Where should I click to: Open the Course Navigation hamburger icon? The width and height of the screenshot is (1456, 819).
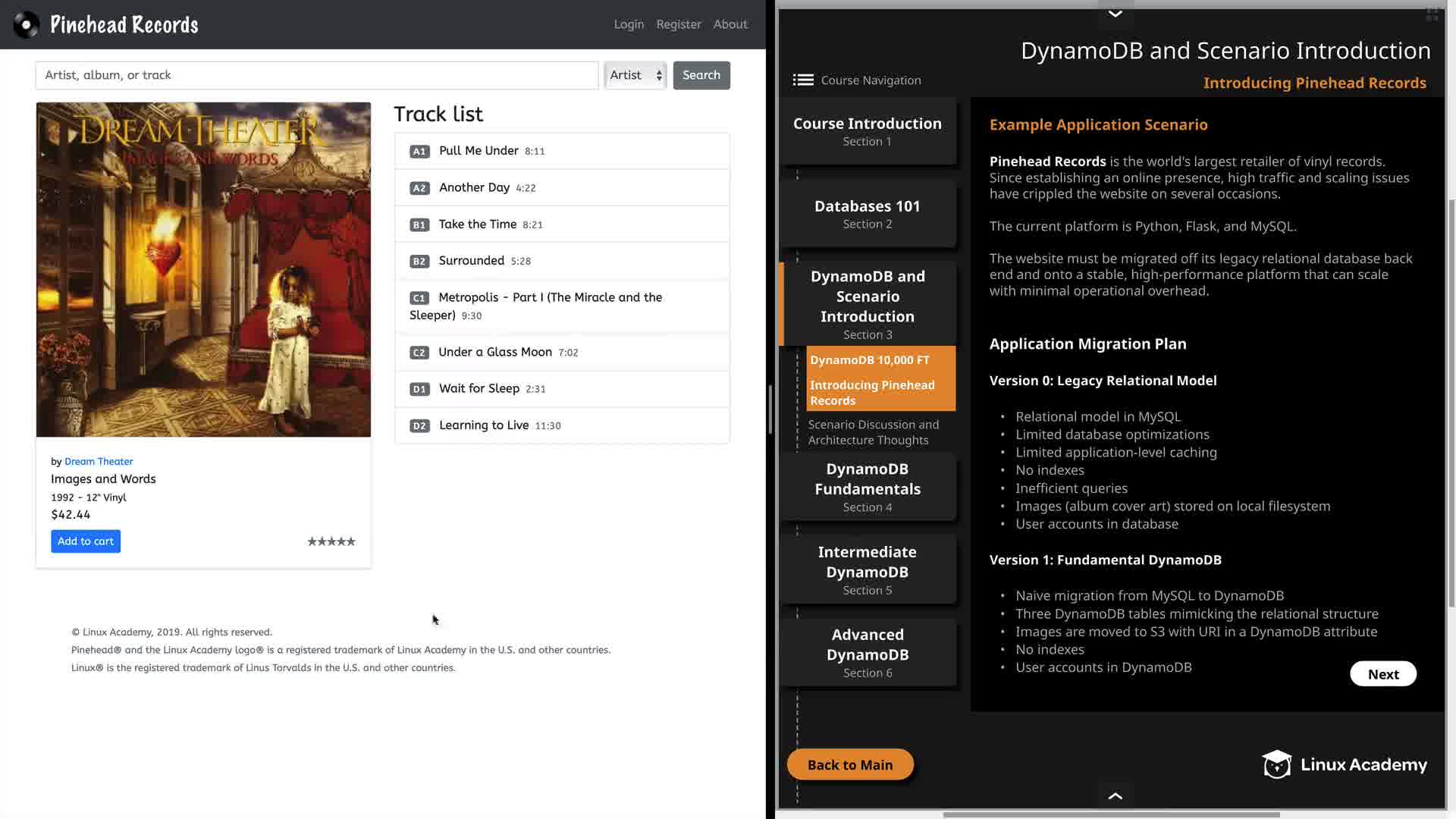pyautogui.click(x=803, y=80)
